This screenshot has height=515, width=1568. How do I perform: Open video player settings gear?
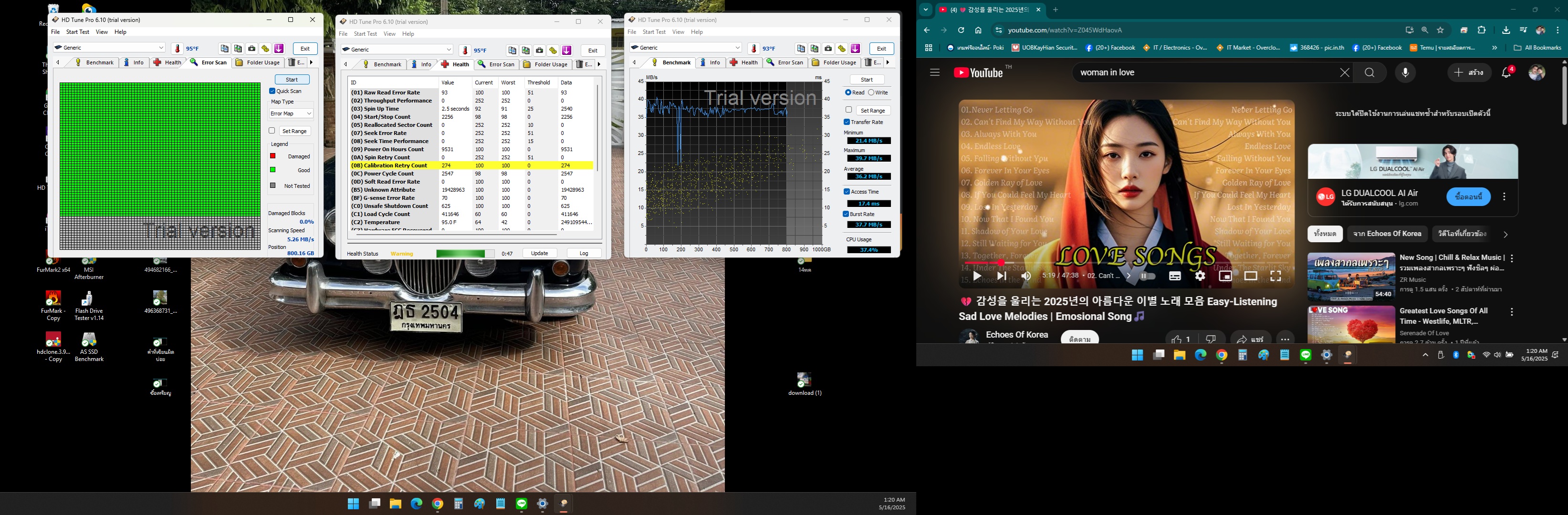pos(1200,276)
